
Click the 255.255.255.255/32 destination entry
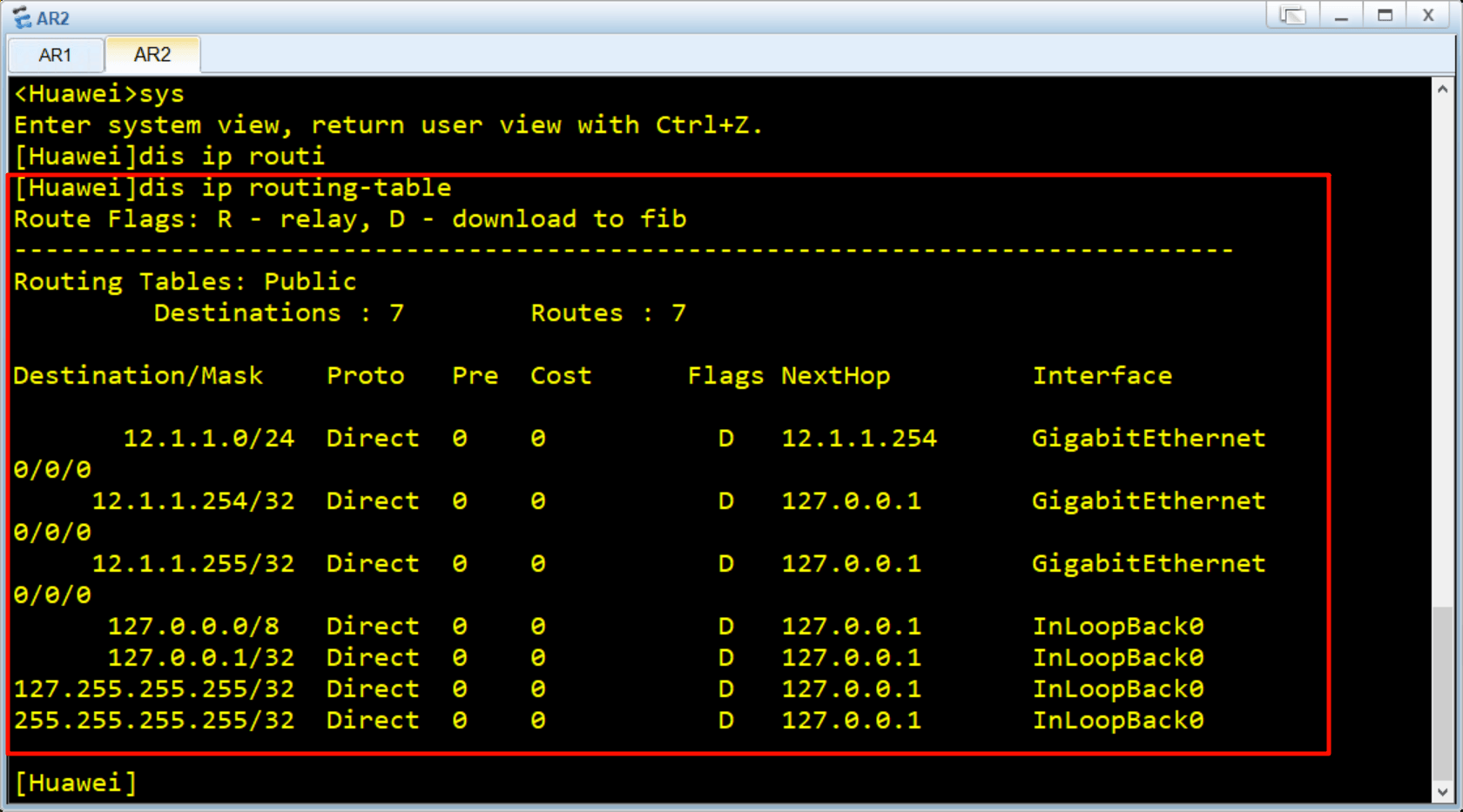(154, 721)
